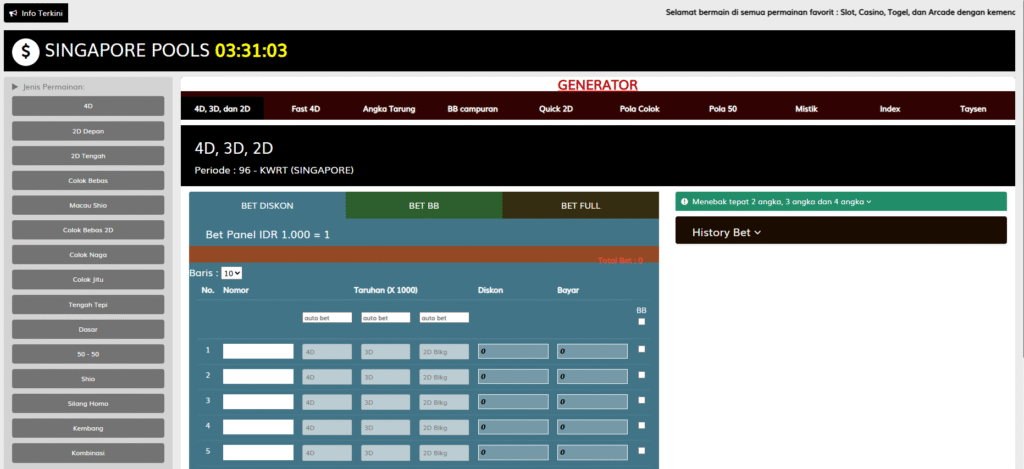Open the Kombinasi game
Screen dimensions: 1024x469
tap(88, 453)
